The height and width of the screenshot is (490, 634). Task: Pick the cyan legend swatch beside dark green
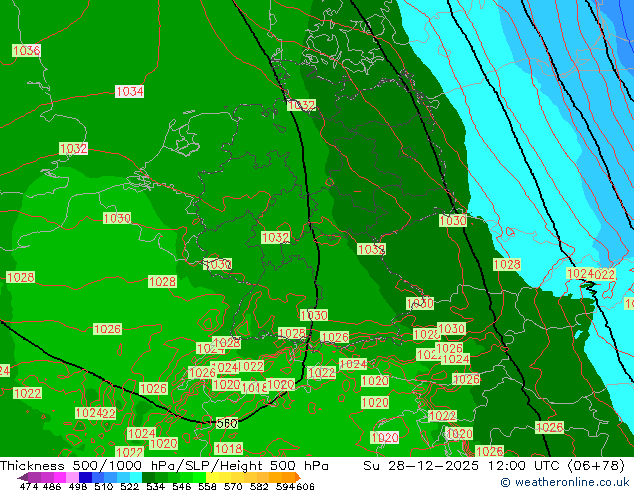[x=136, y=477]
